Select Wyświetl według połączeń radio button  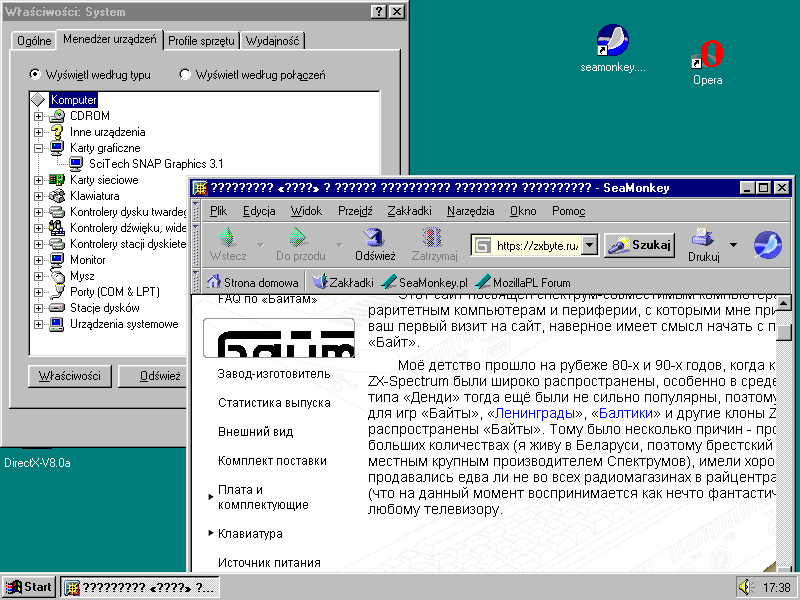(185, 74)
